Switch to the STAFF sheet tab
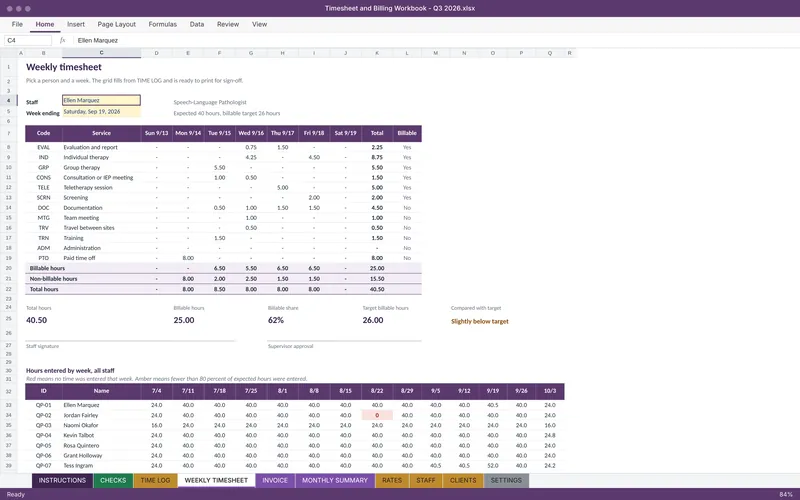Screen dimensions: 800x500 pyautogui.click(x=426, y=481)
